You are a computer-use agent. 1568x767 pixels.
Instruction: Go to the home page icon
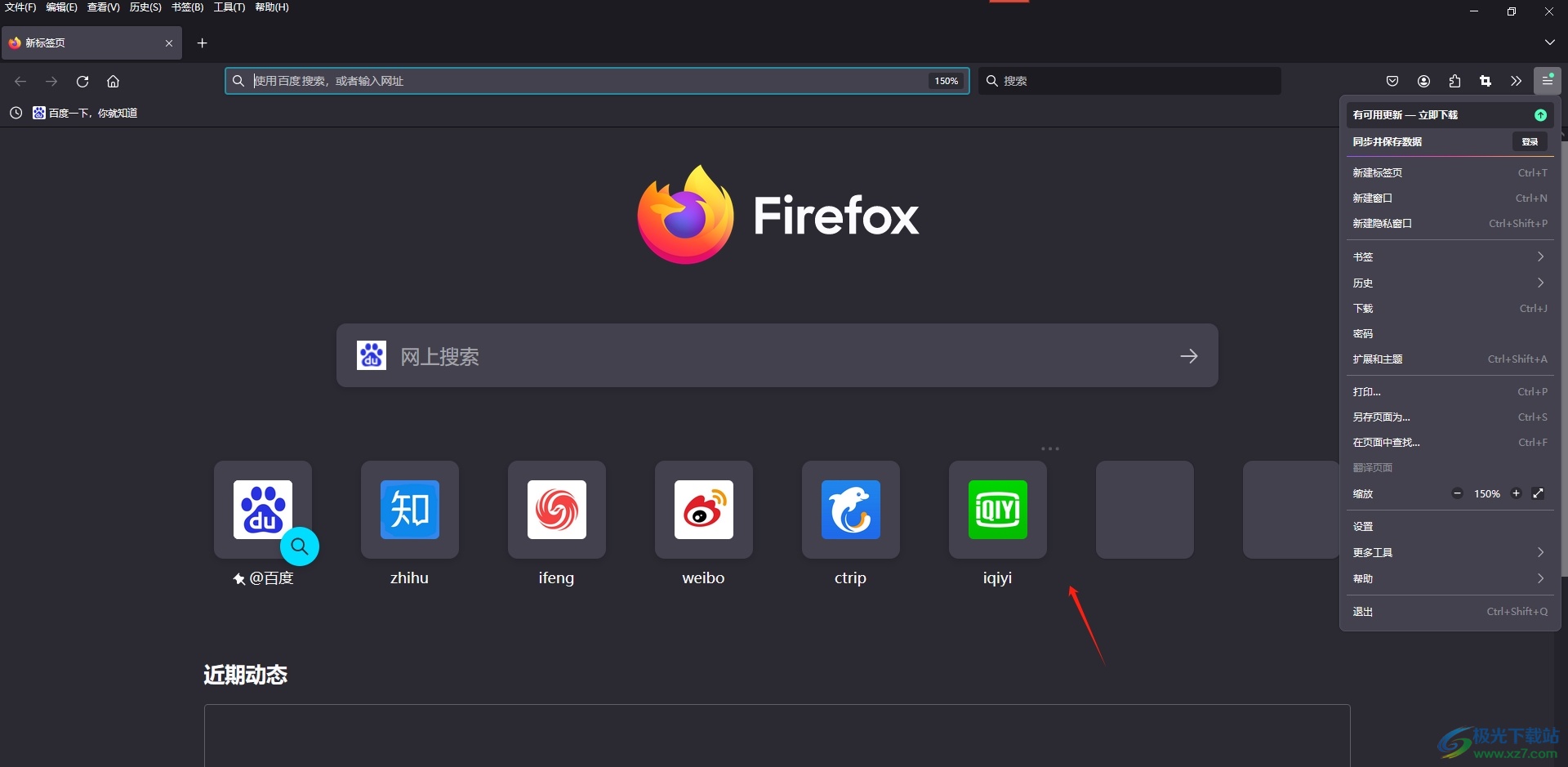tap(114, 82)
